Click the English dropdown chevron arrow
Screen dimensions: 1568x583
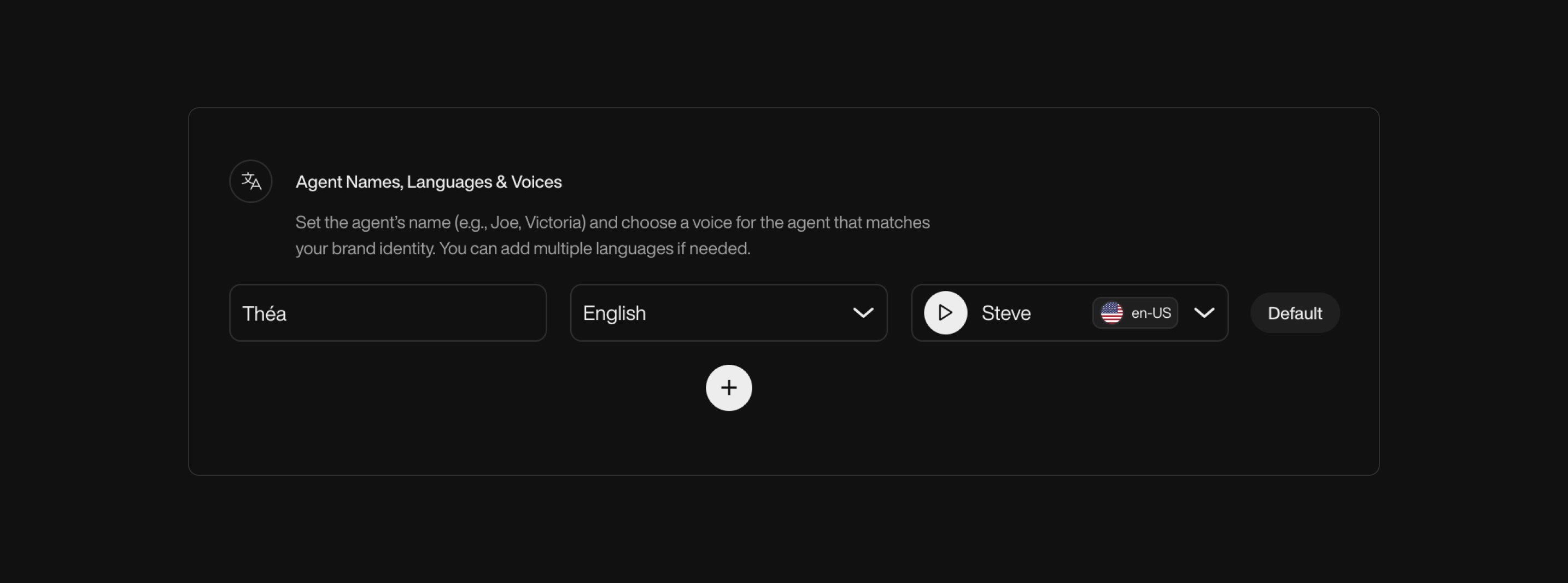pyautogui.click(x=863, y=312)
